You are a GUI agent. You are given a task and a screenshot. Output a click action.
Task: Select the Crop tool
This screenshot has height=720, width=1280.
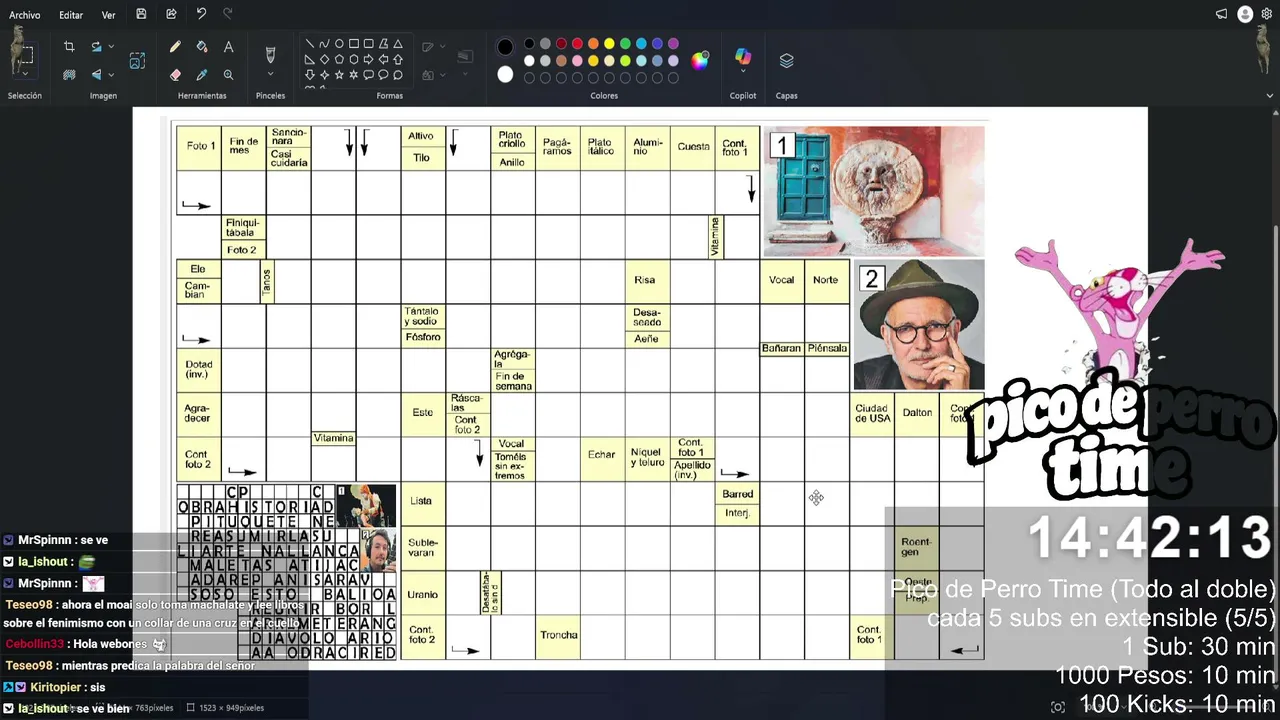pyautogui.click(x=69, y=46)
